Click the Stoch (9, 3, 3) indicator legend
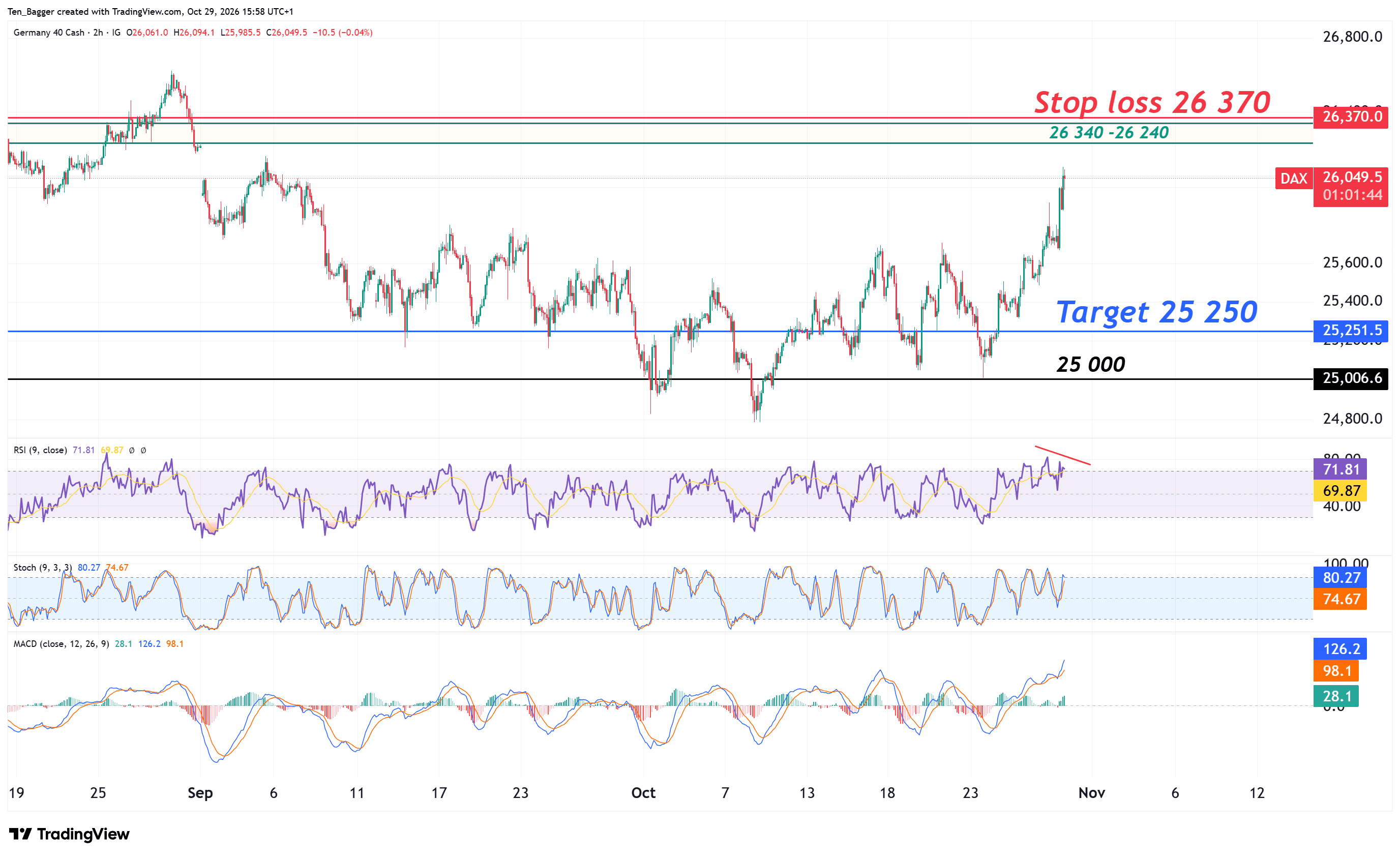The image size is (1400, 857). tap(43, 567)
